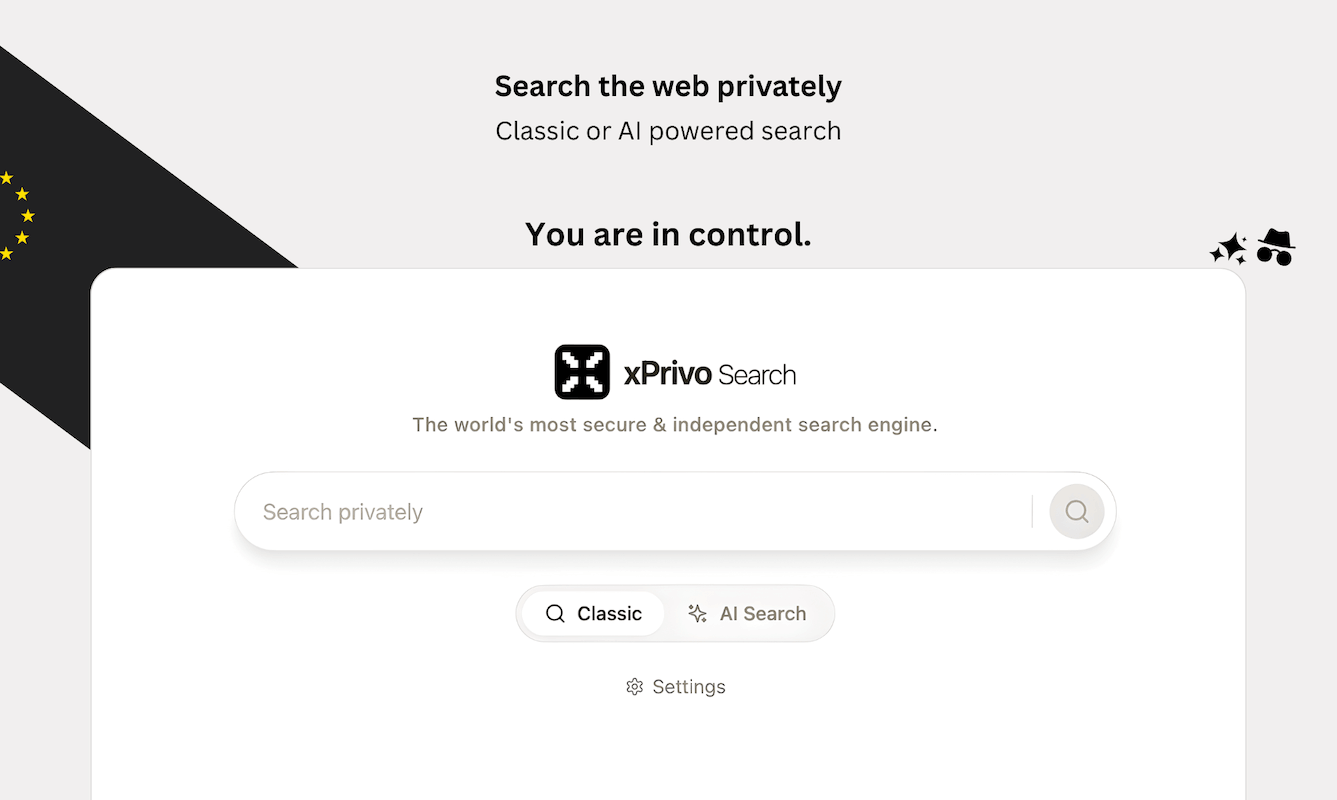Image resolution: width=1337 pixels, height=800 pixels.
Task: Click the settings gear icon
Action: 634,687
